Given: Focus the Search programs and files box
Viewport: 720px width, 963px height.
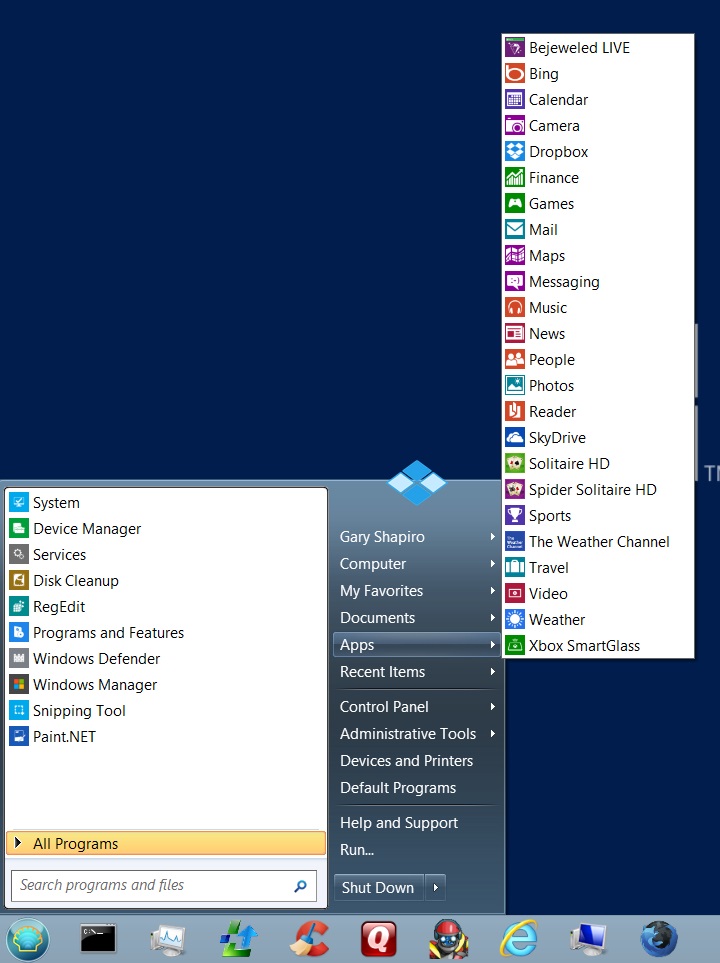Looking at the screenshot, I should pos(164,886).
